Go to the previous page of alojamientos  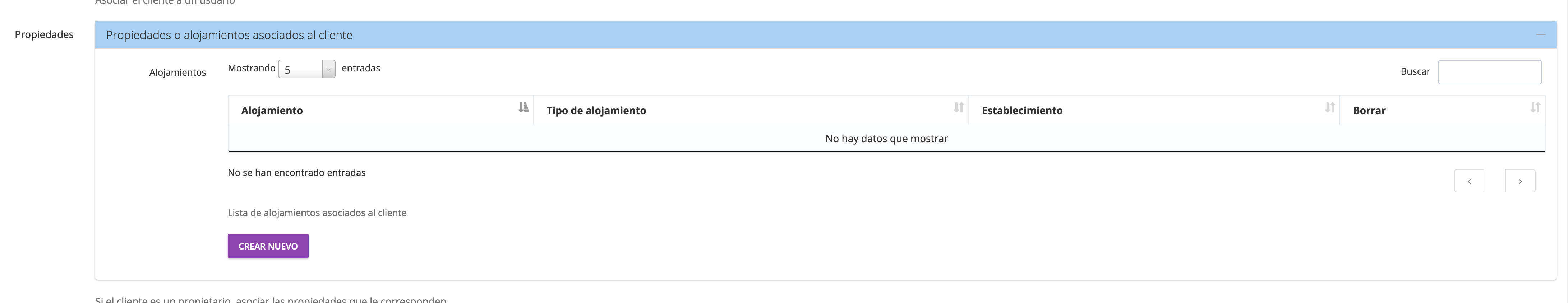point(1469,181)
